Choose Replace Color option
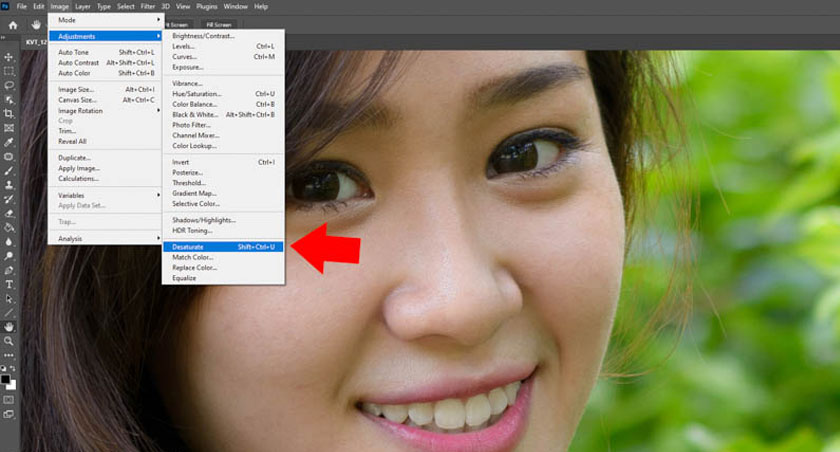 [223, 268]
